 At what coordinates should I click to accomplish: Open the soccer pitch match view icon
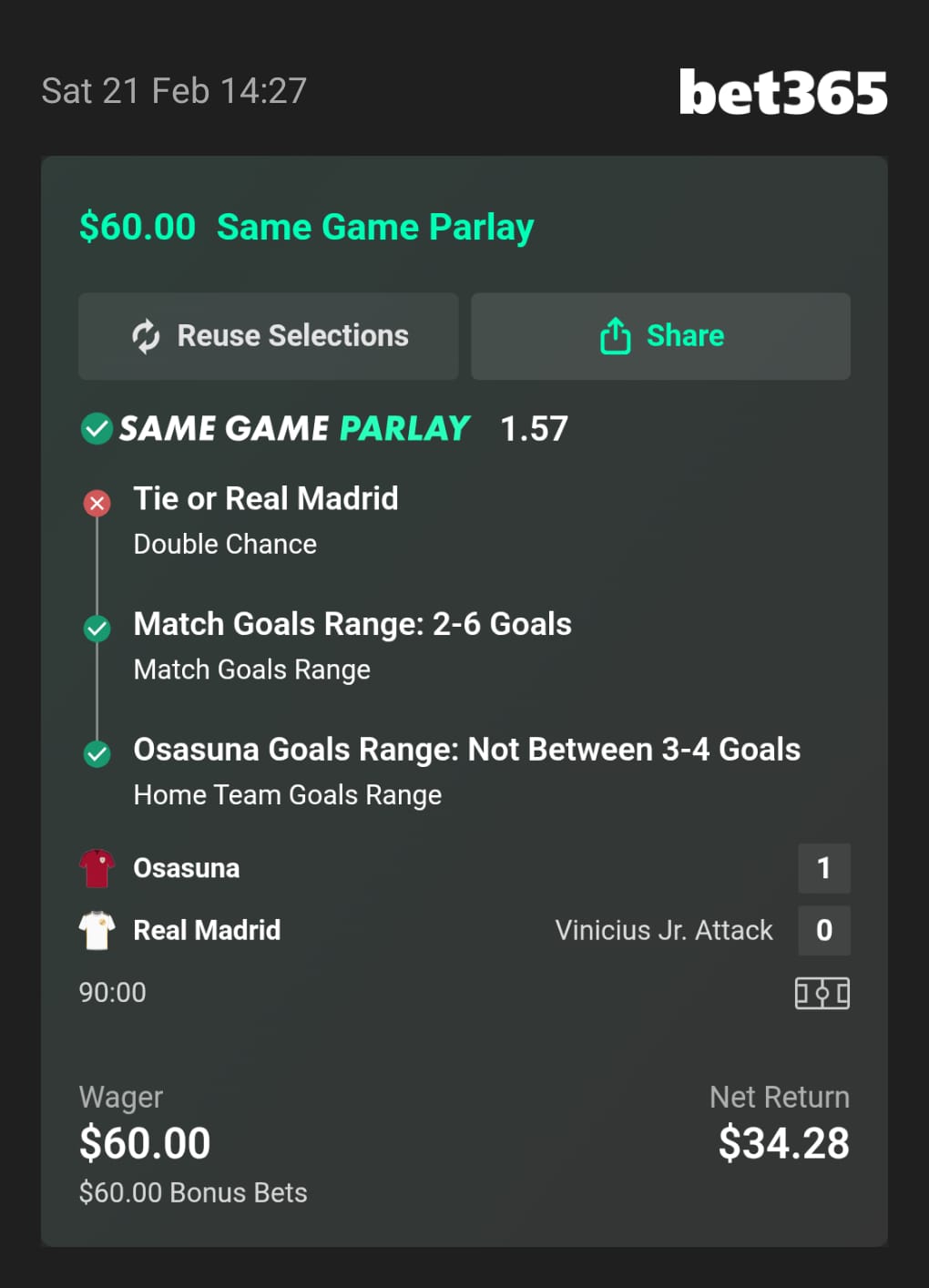click(x=822, y=993)
